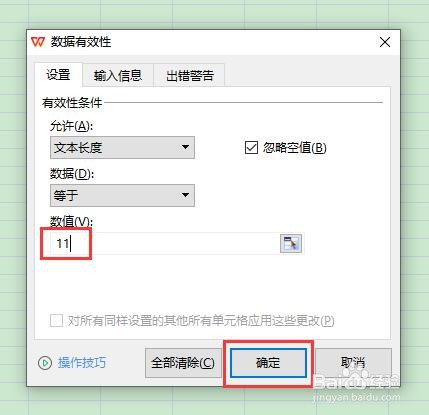Open the 操作技巧 link
429x415 pixels.
82,363
